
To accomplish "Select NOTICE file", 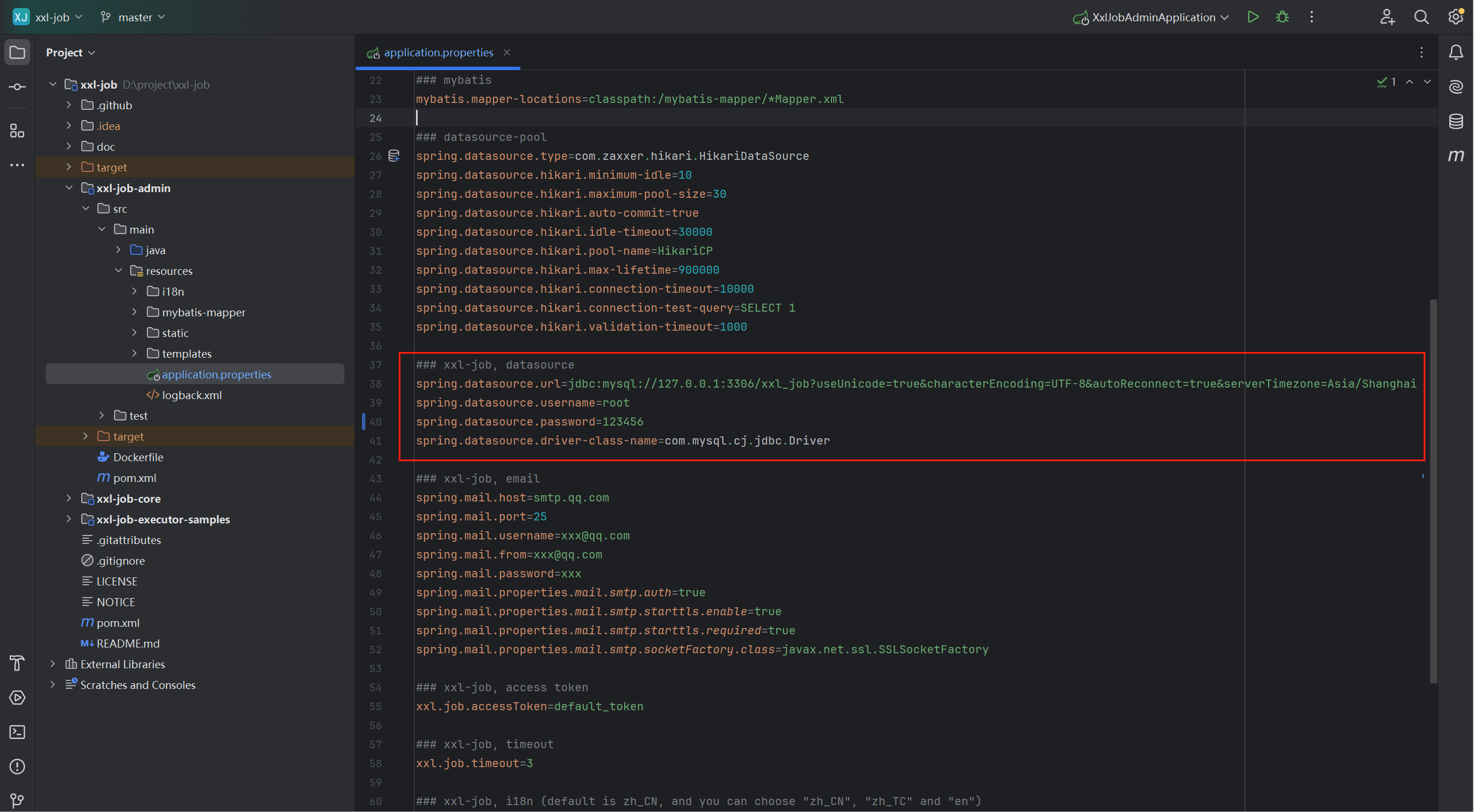I will [x=116, y=602].
